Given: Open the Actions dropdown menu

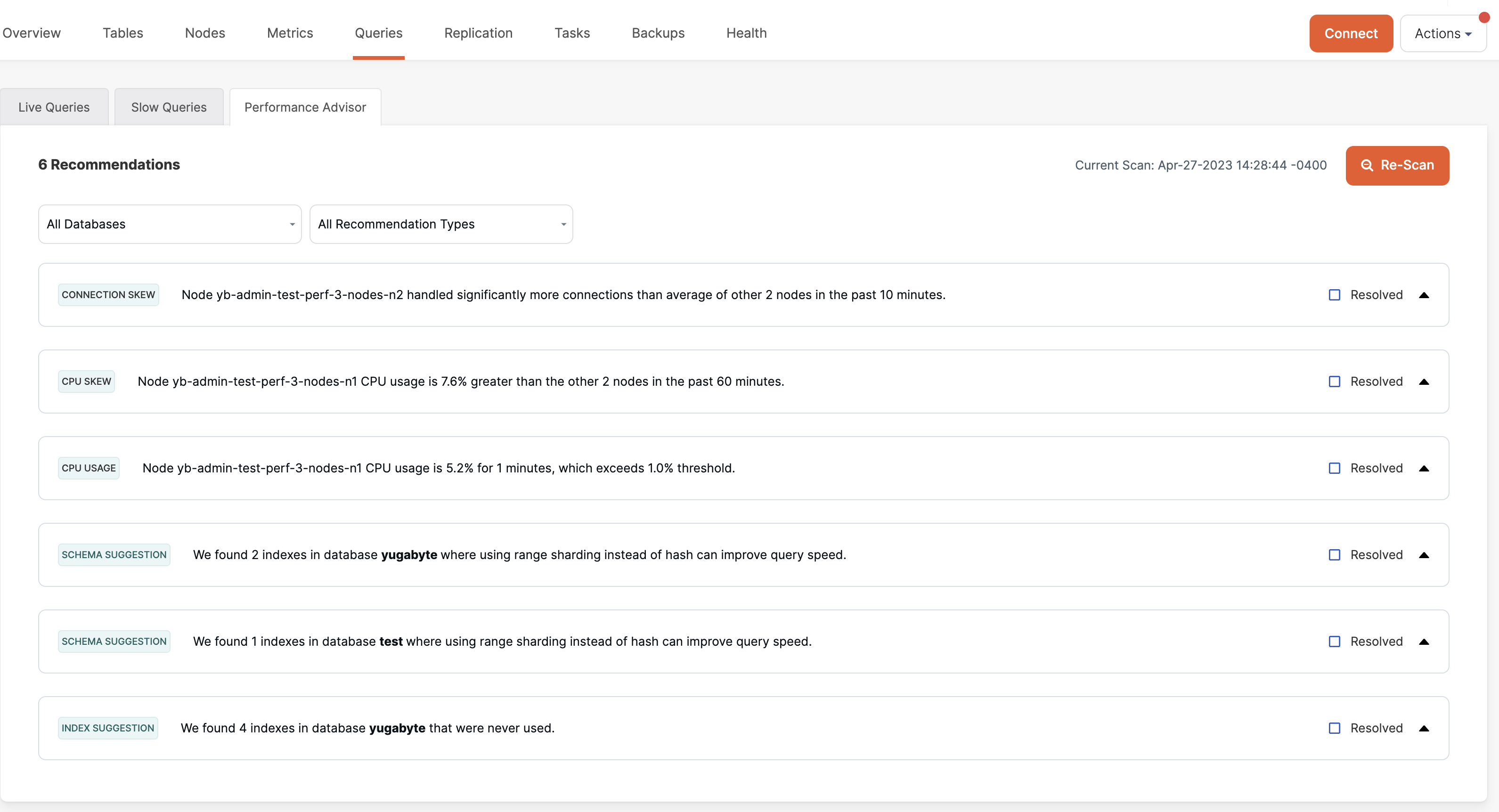Looking at the screenshot, I should pyautogui.click(x=1444, y=33).
